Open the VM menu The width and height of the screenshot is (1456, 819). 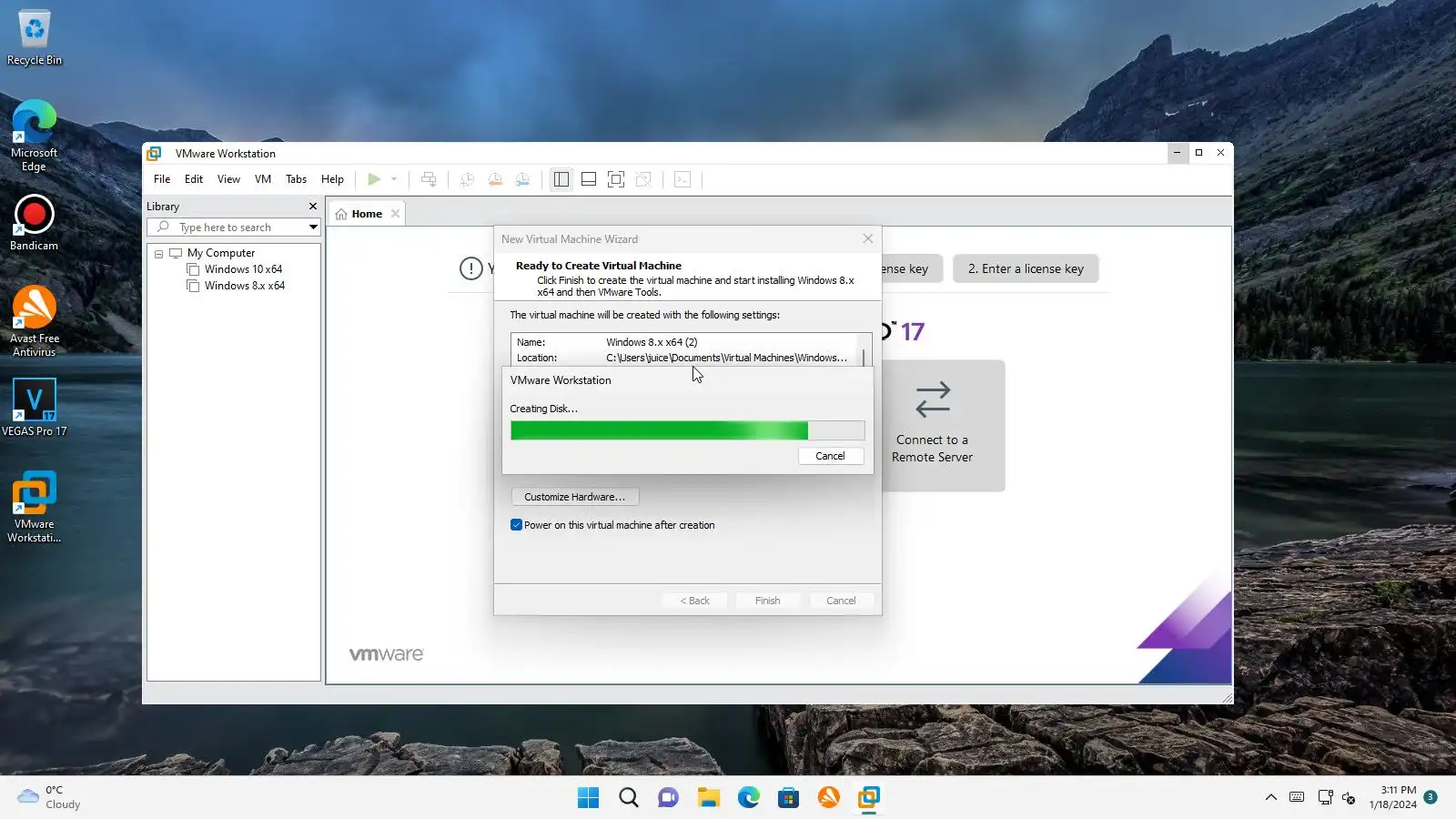(263, 179)
